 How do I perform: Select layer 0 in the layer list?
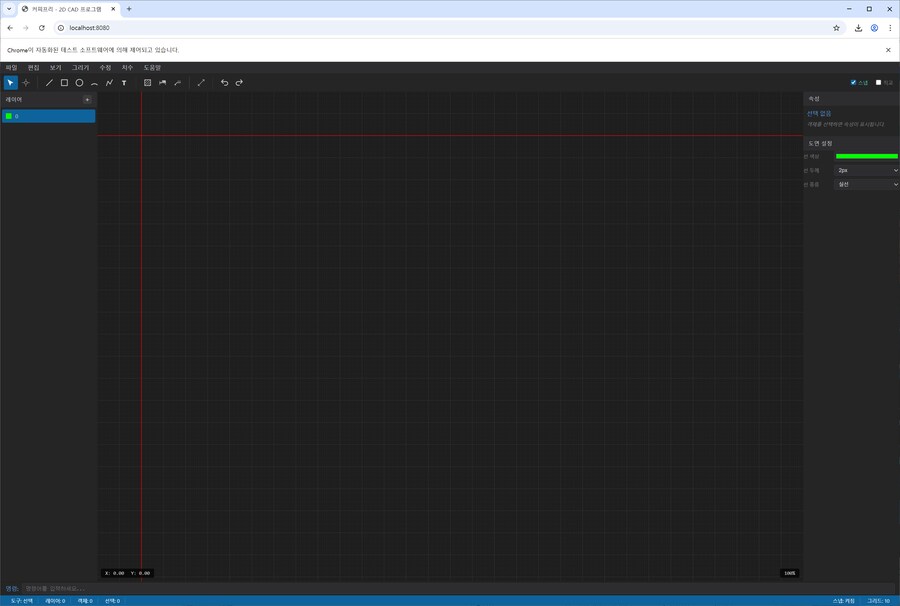tap(48, 116)
